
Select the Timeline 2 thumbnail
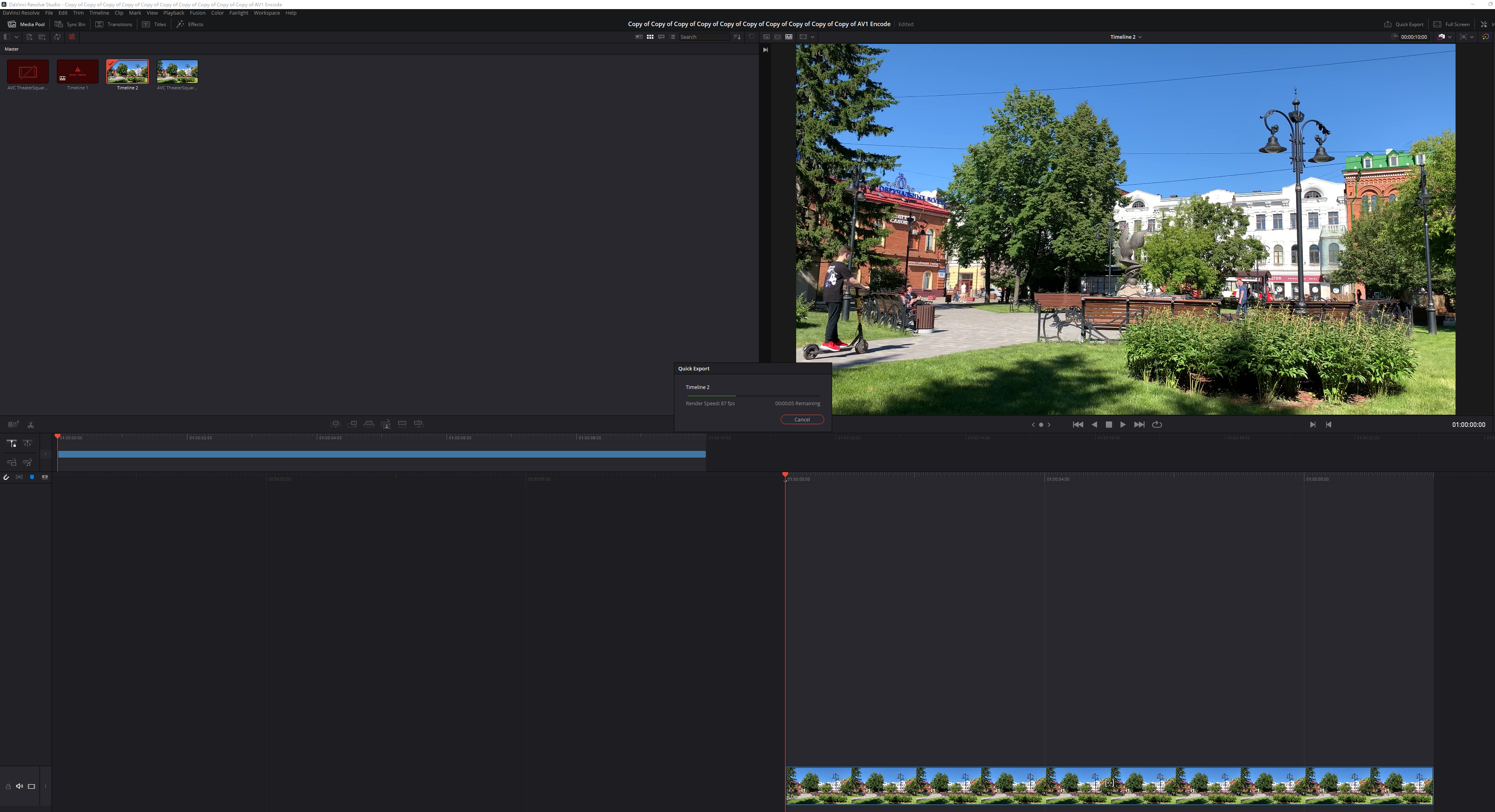click(x=128, y=72)
